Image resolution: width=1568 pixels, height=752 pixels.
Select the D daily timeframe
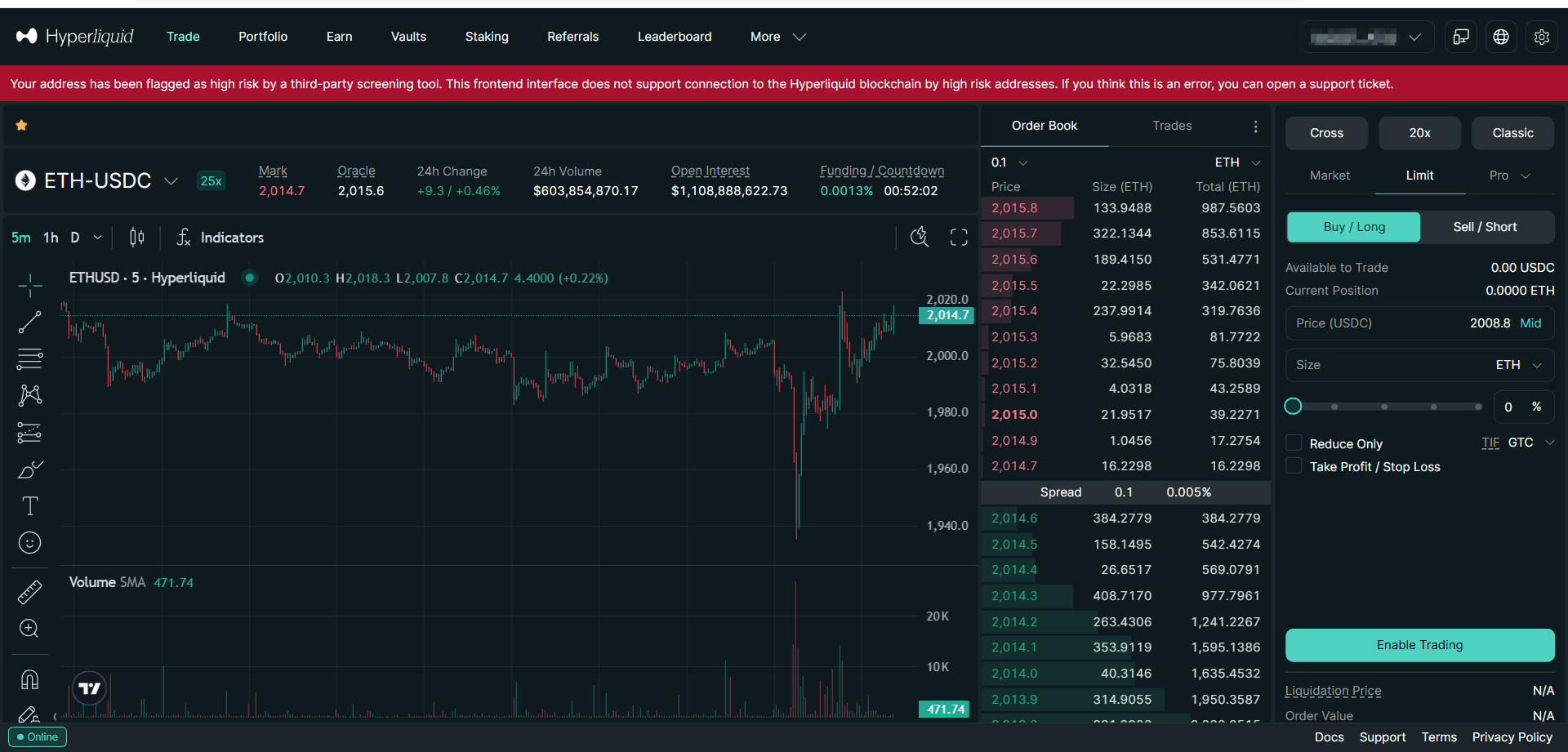point(75,238)
